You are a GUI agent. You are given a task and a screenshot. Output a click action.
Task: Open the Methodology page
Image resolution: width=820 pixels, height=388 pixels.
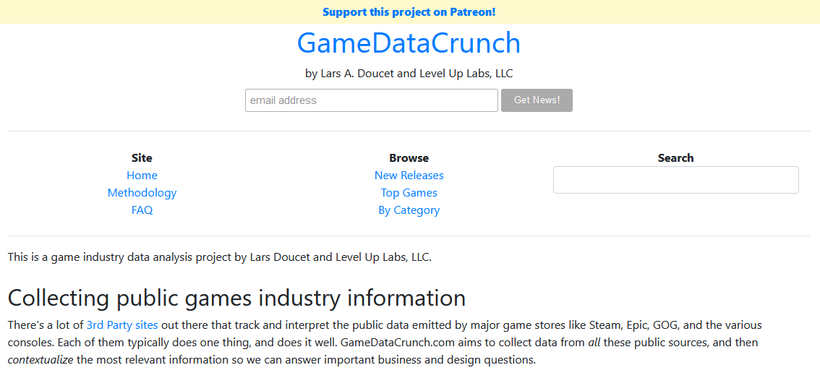click(142, 193)
